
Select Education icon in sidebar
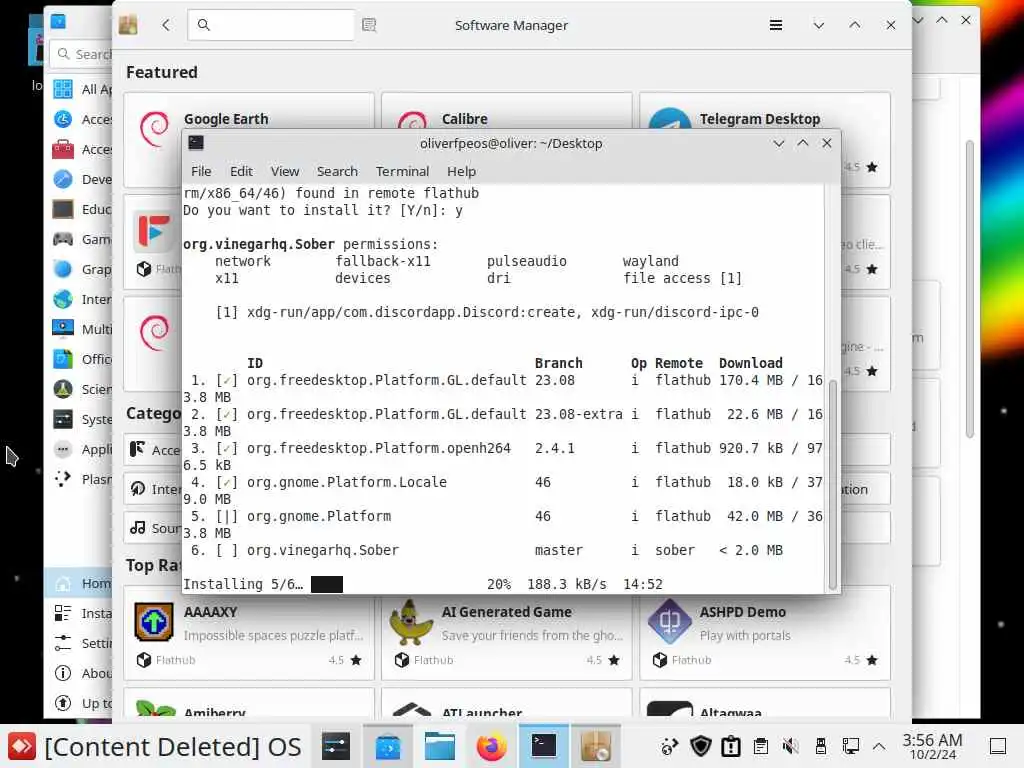tap(63, 209)
